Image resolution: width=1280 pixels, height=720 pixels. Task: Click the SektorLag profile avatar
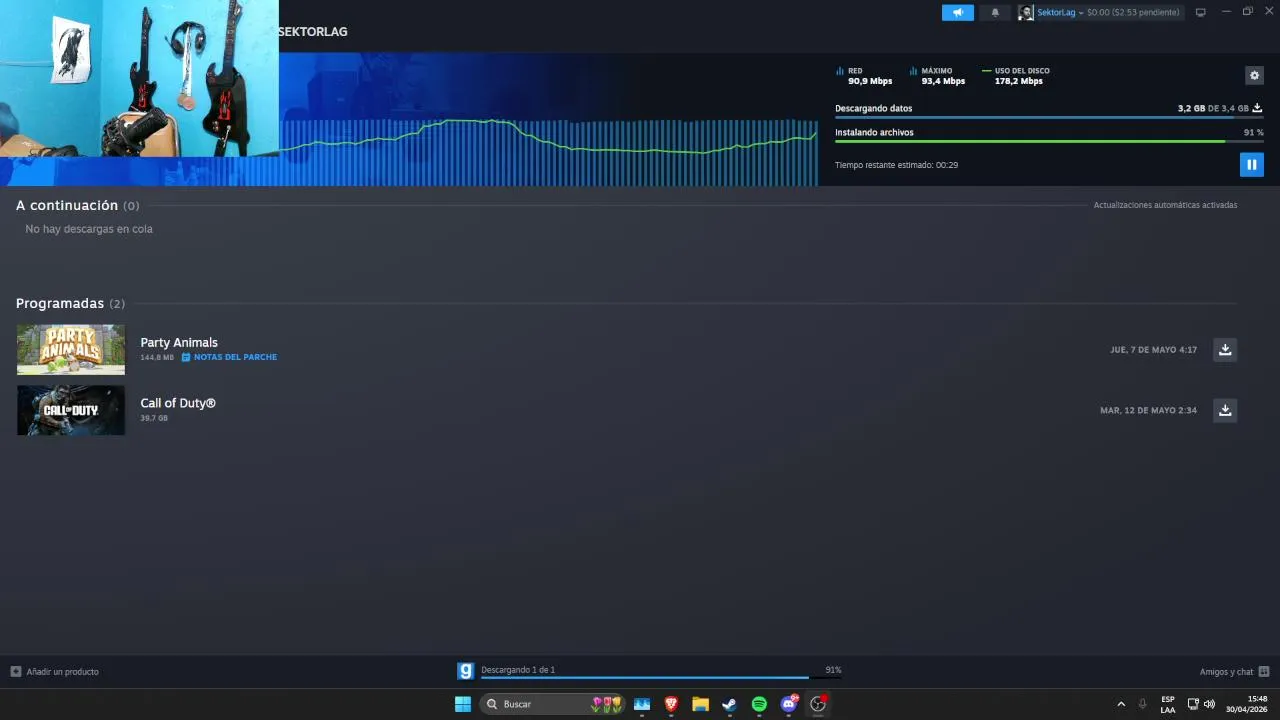1026,12
